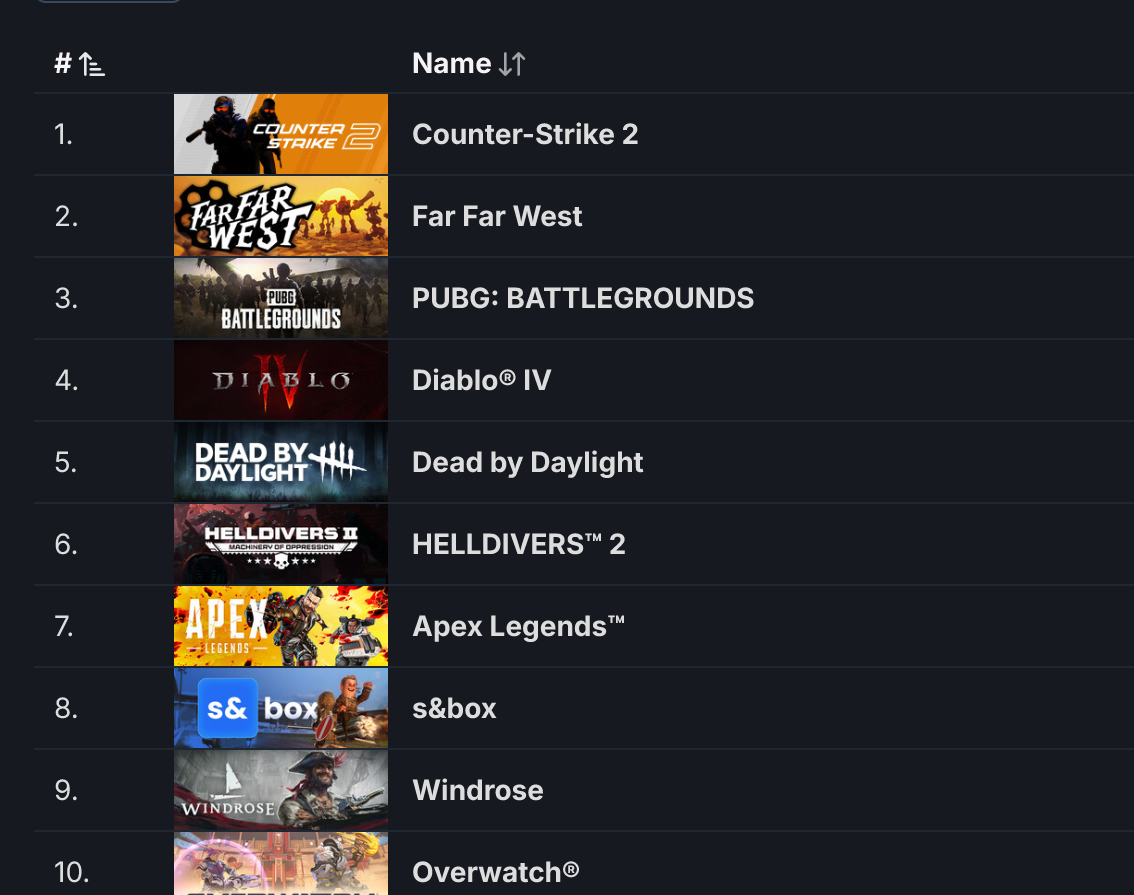Click the HELLDIVERS 2 capsule artwork
The width and height of the screenshot is (1134, 895).
click(280, 544)
